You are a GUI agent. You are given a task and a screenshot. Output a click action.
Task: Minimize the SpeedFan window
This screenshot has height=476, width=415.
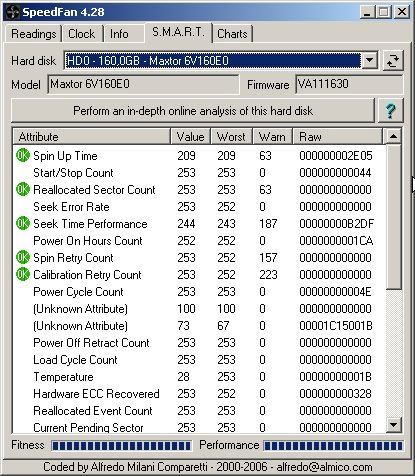pyautogui.click(x=367, y=12)
